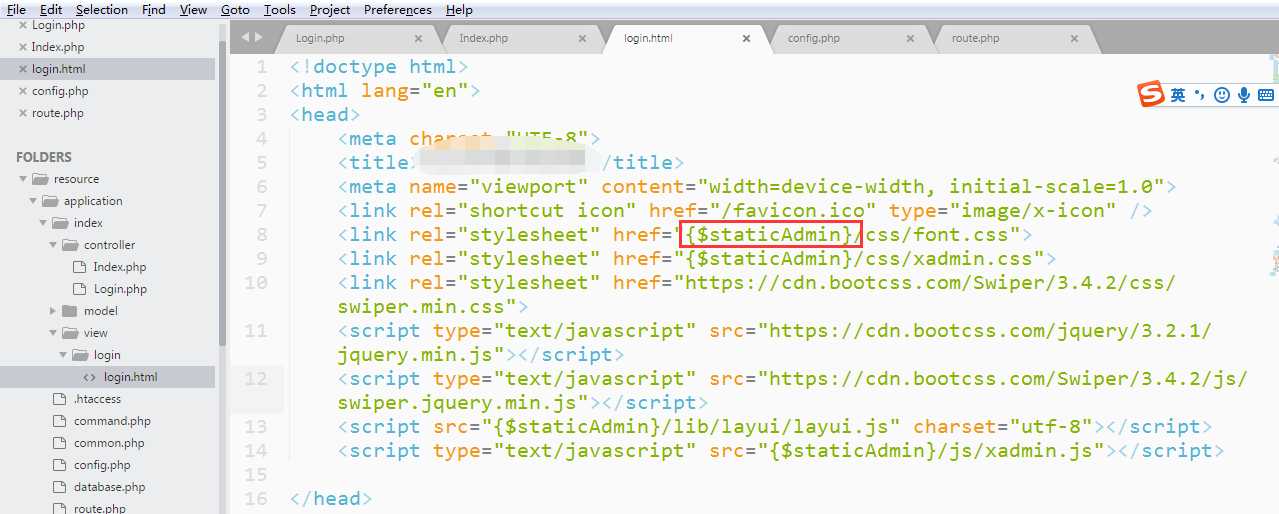Open the Help menu
This screenshot has height=514, width=1279.
[x=459, y=9]
